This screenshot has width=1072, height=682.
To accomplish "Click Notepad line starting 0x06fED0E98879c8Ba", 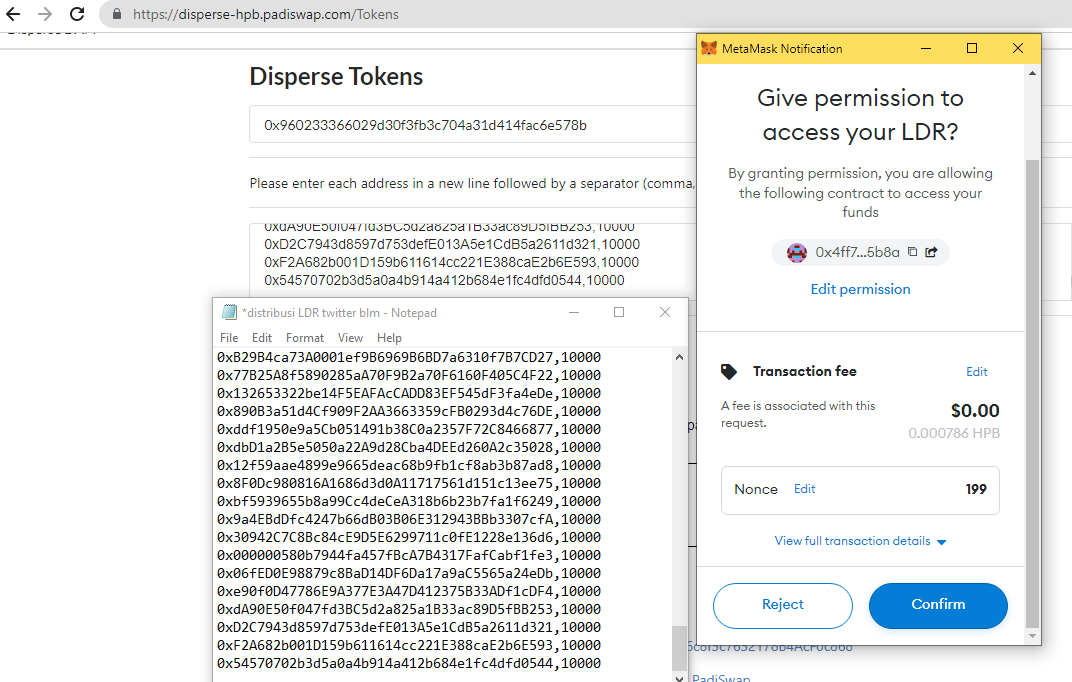I will [409, 573].
